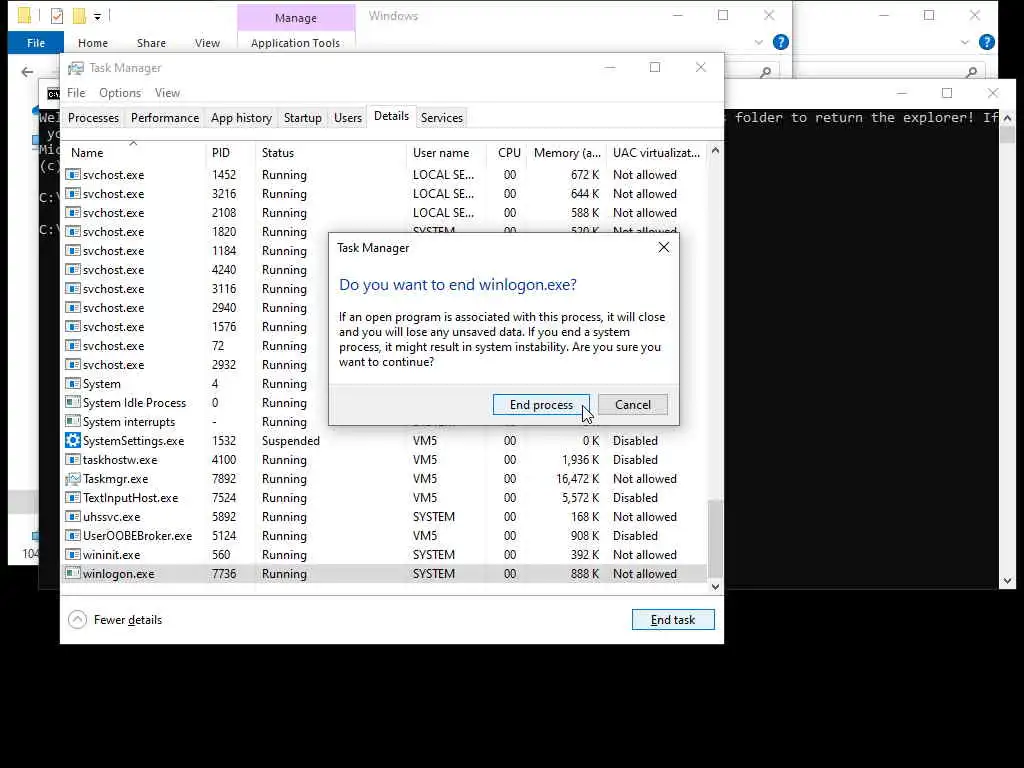
Task: Click the TextInputHost.exe icon
Action: point(73,498)
